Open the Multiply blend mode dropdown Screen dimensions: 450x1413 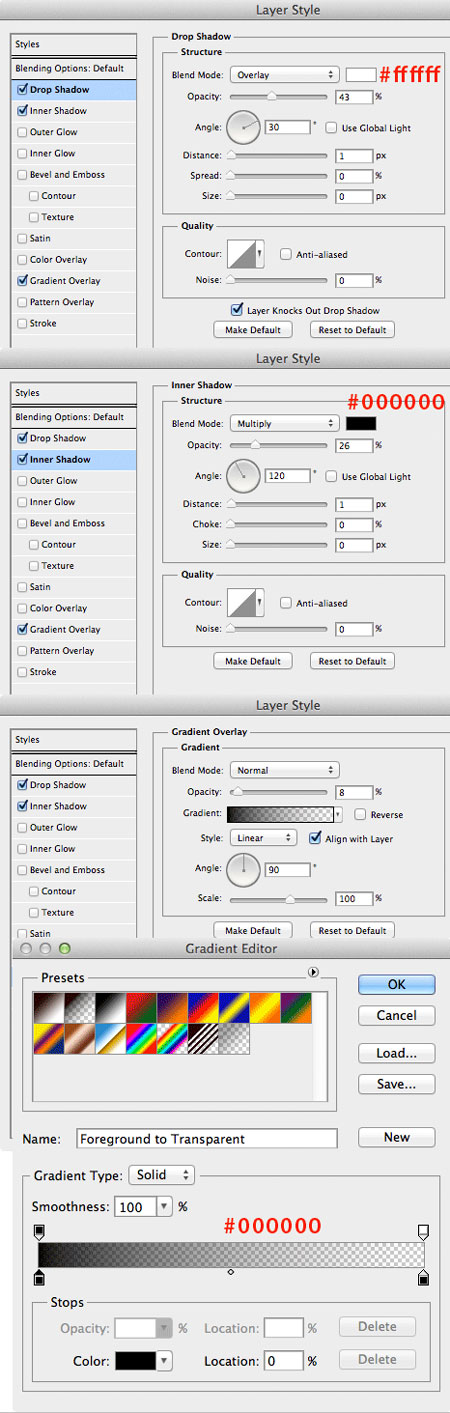[x=285, y=424]
